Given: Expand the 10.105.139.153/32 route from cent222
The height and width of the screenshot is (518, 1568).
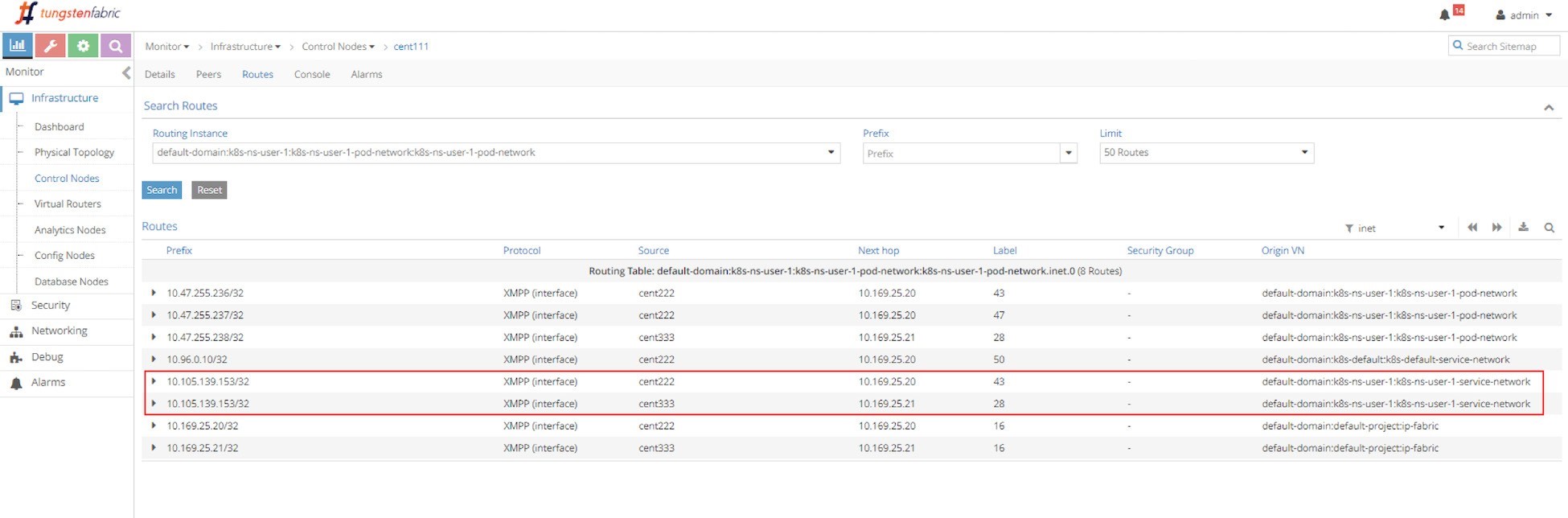Looking at the screenshot, I should (154, 381).
